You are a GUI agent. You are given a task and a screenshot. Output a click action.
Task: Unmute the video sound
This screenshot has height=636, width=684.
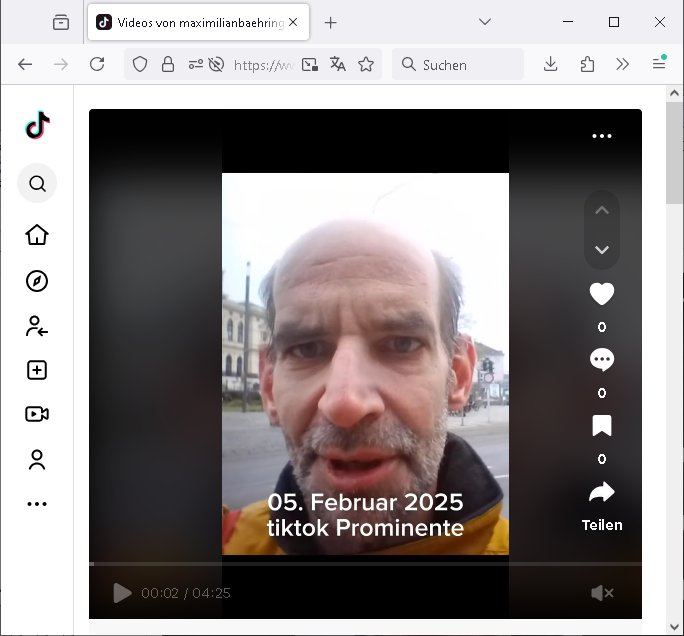click(601, 593)
